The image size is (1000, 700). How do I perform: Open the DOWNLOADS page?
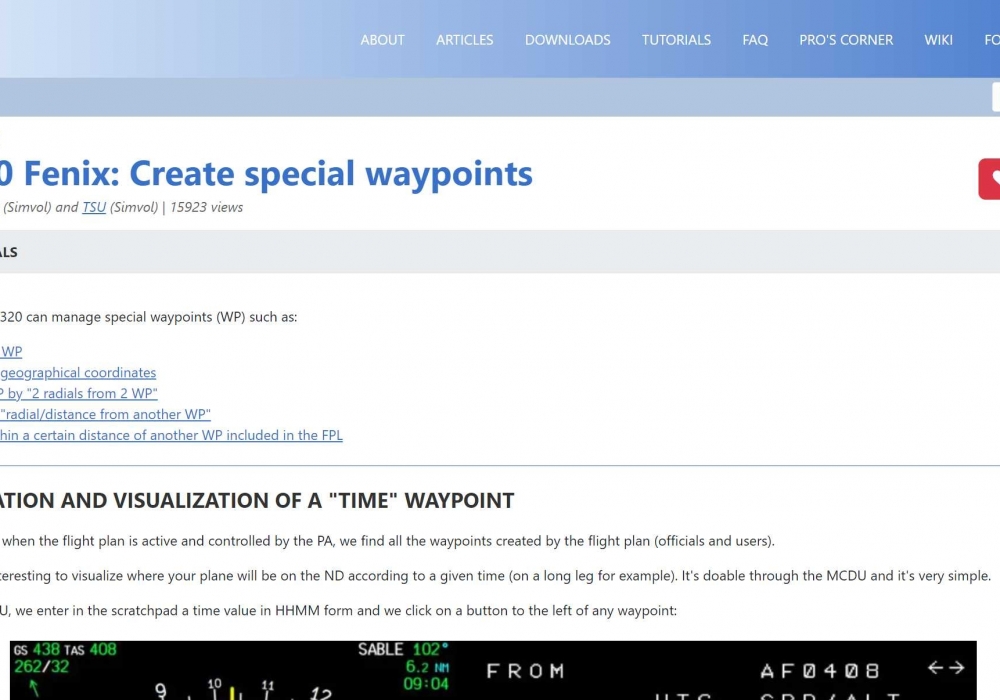[x=568, y=40]
